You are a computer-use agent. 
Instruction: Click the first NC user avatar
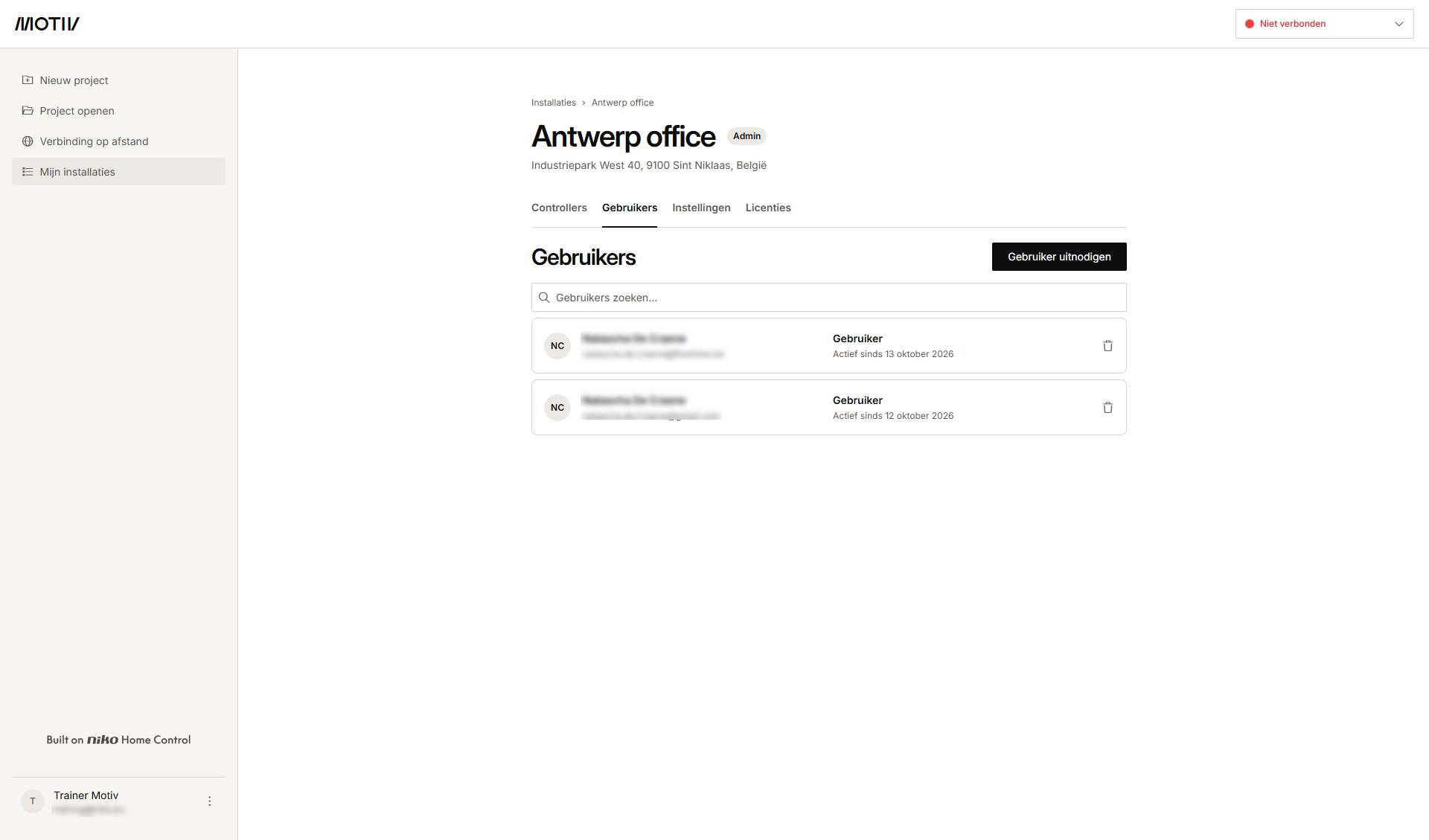557,346
